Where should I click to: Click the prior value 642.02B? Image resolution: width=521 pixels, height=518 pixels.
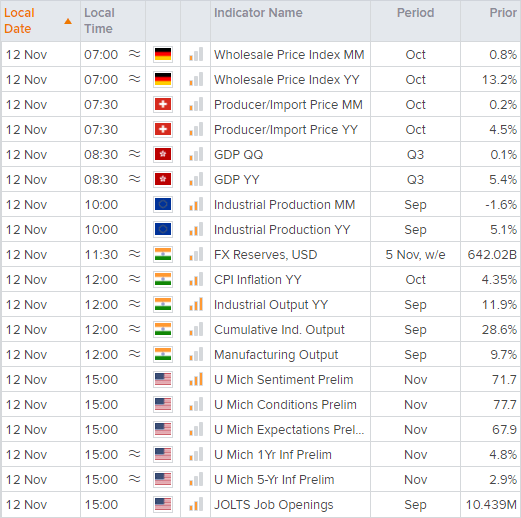492,254
